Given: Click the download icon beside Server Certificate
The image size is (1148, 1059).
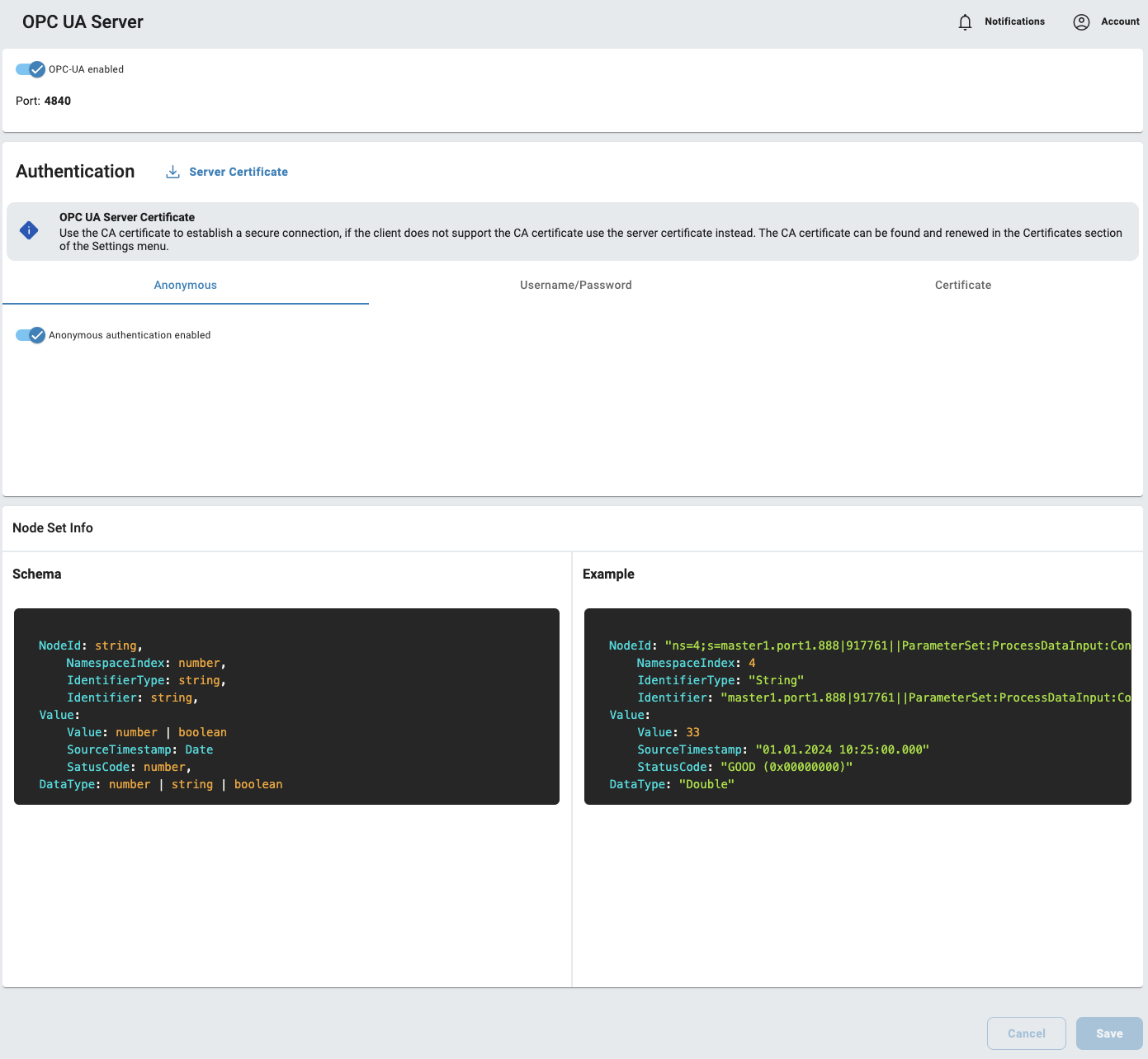Looking at the screenshot, I should point(172,172).
